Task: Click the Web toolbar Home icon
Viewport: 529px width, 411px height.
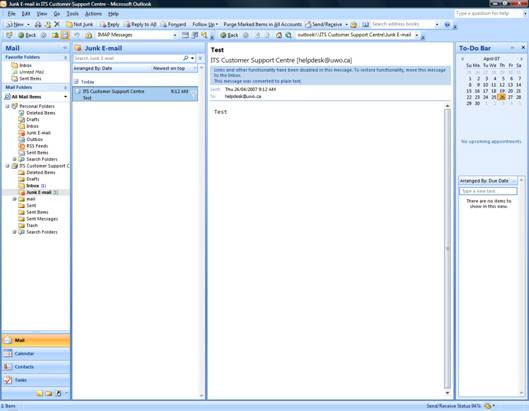Action: [x=279, y=35]
